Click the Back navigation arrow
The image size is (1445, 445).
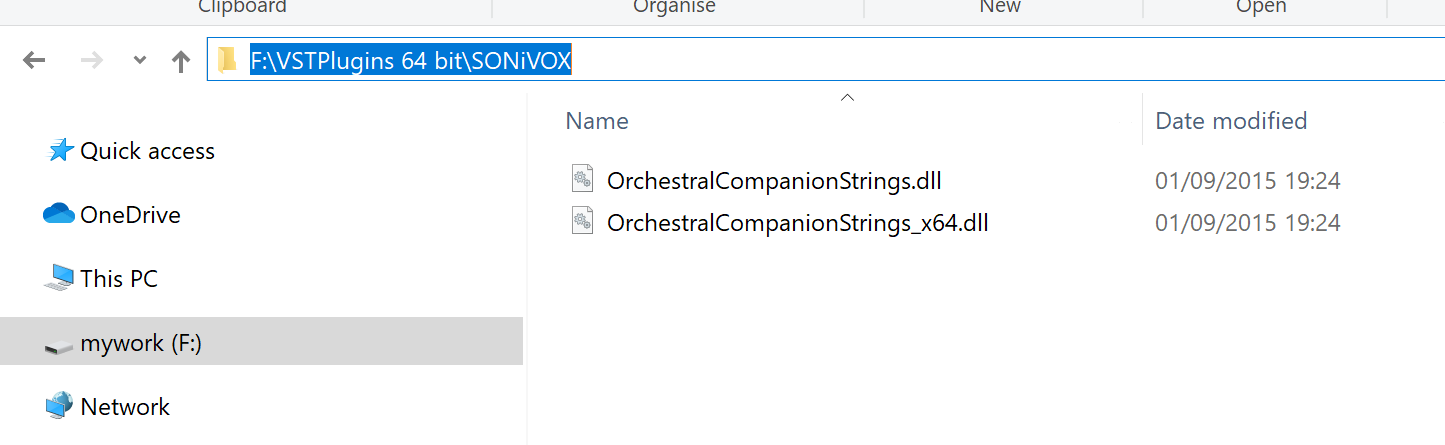pos(34,61)
